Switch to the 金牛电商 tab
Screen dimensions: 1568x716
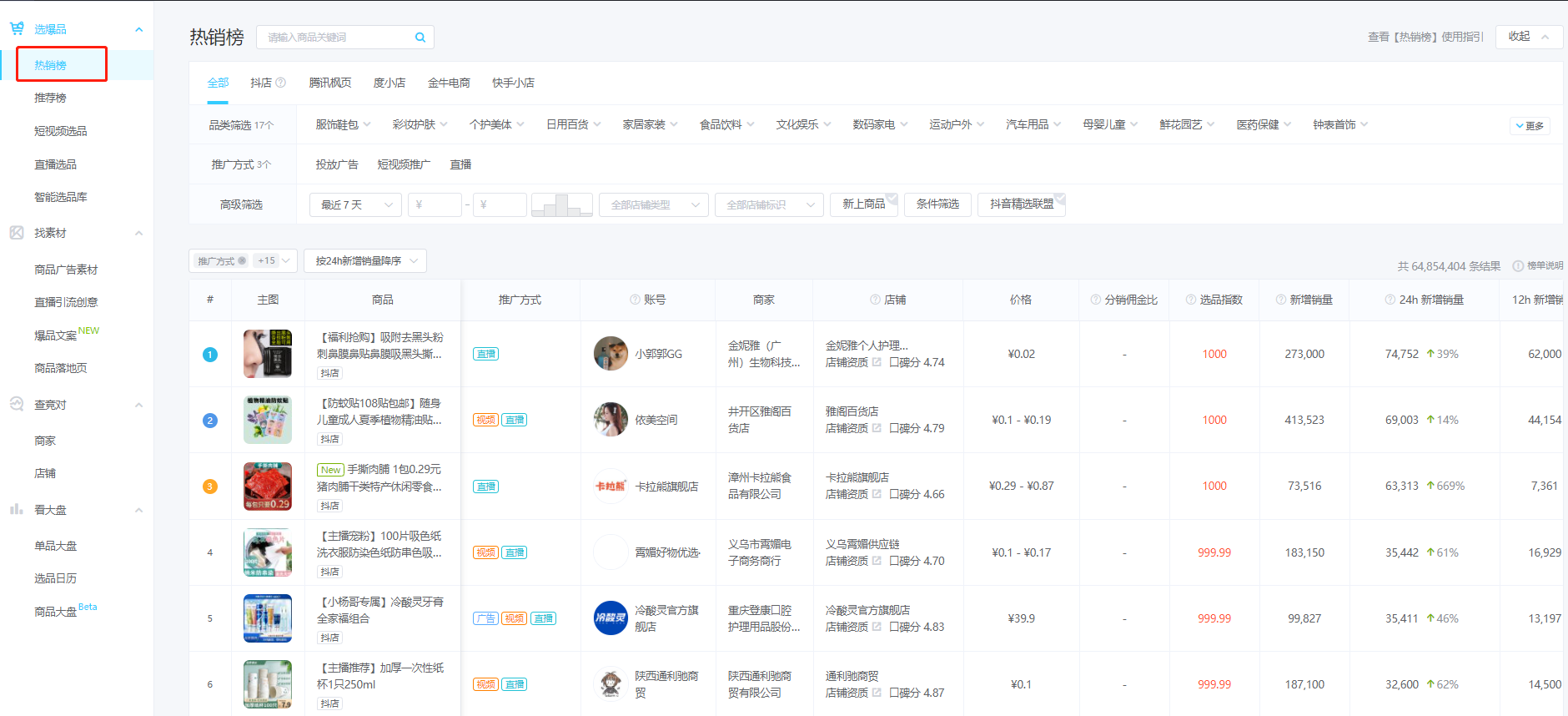click(449, 83)
